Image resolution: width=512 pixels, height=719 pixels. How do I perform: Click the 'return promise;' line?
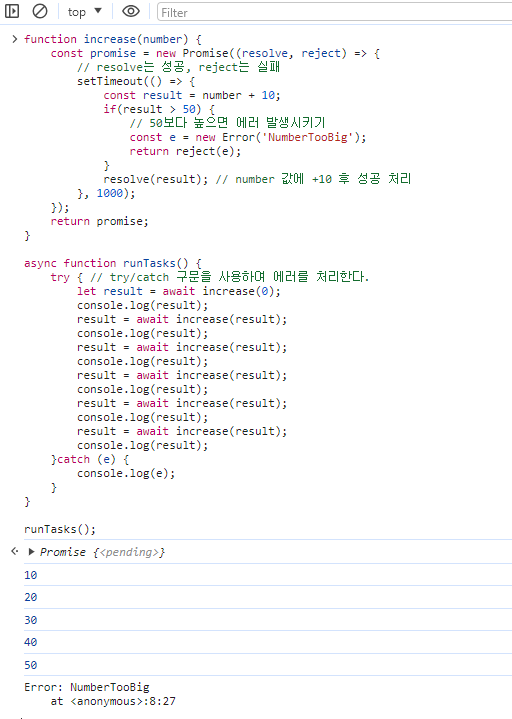tap(99, 221)
